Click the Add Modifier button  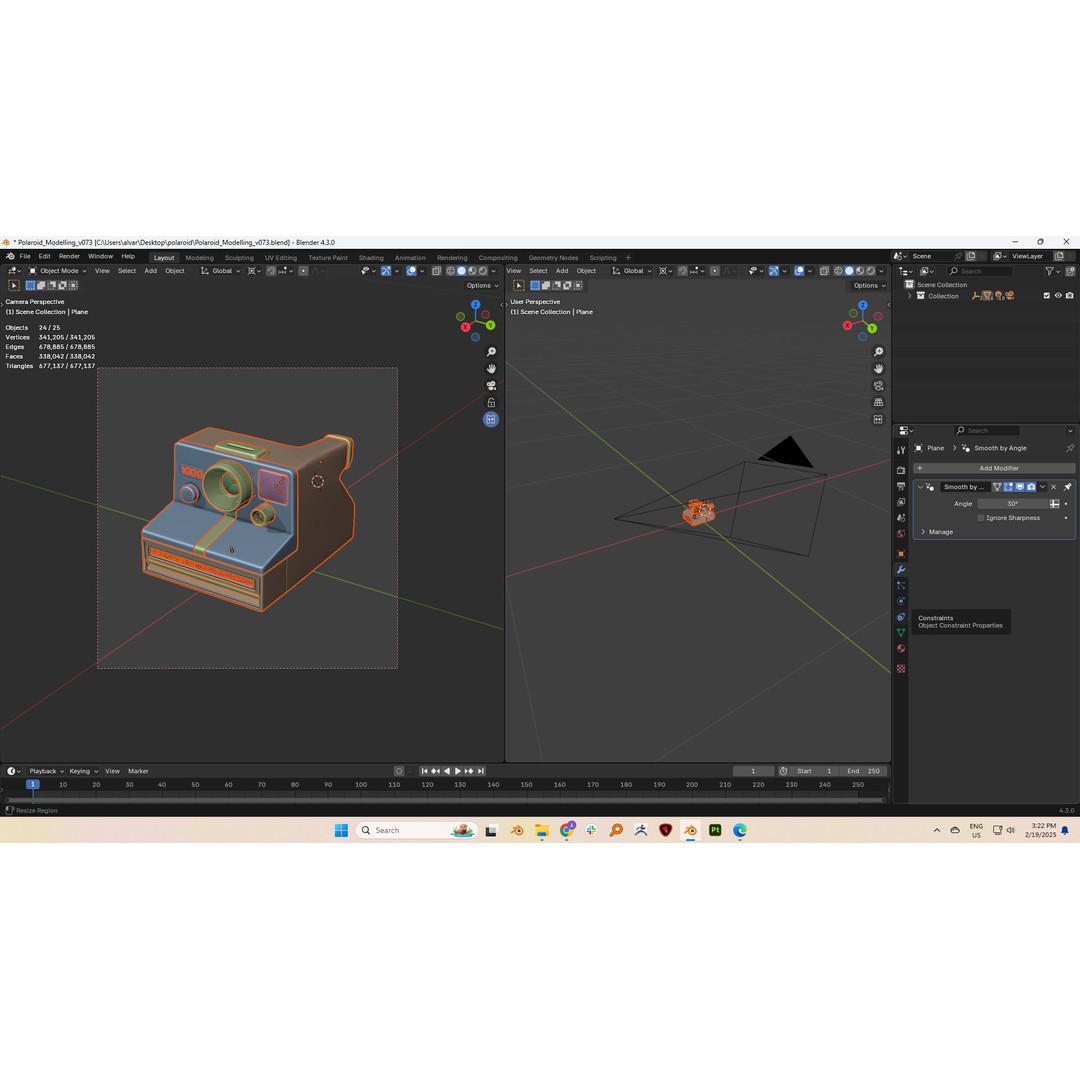click(x=994, y=468)
